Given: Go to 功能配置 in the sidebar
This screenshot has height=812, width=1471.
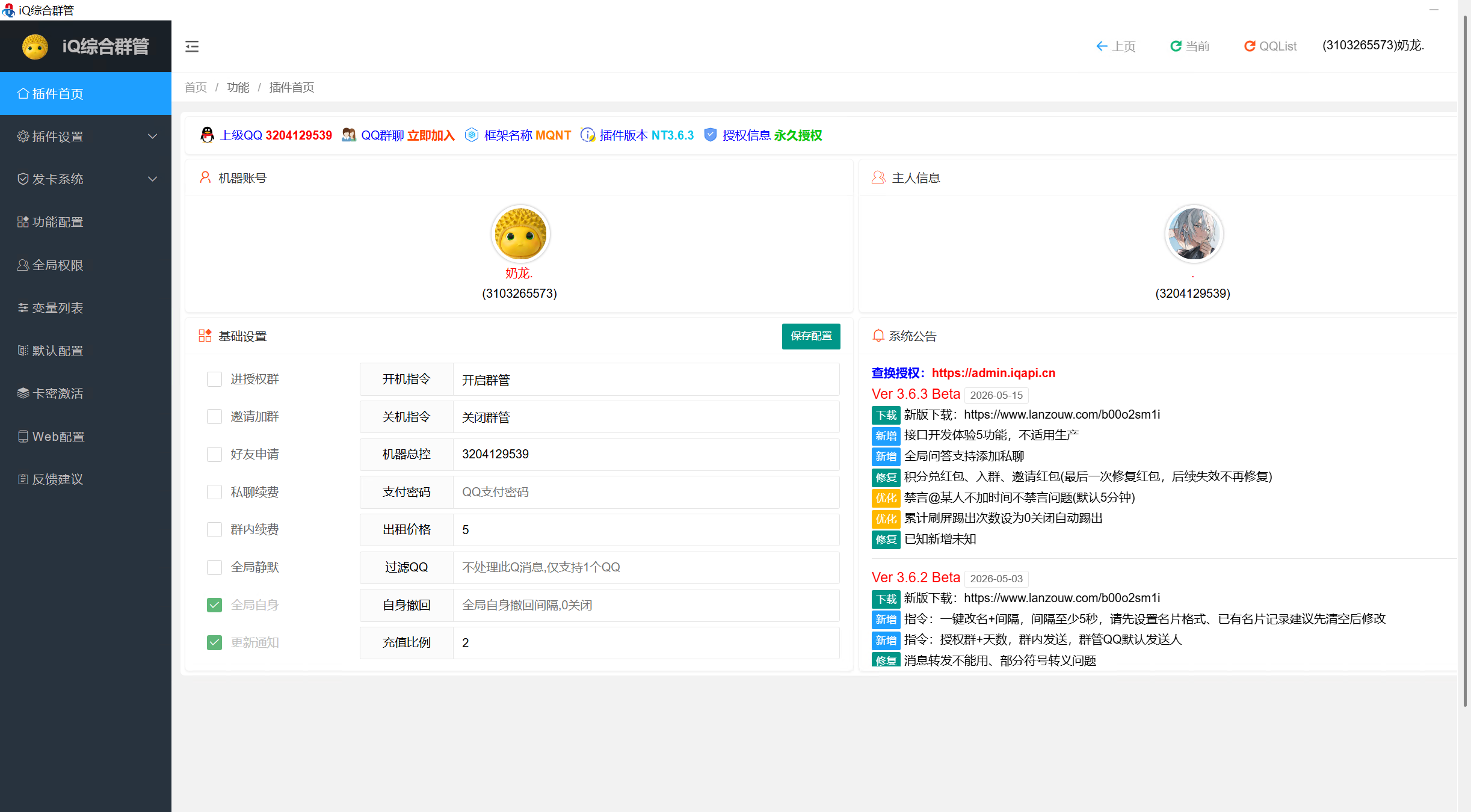Looking at the screenshot, I should click(x=85, y=222).
